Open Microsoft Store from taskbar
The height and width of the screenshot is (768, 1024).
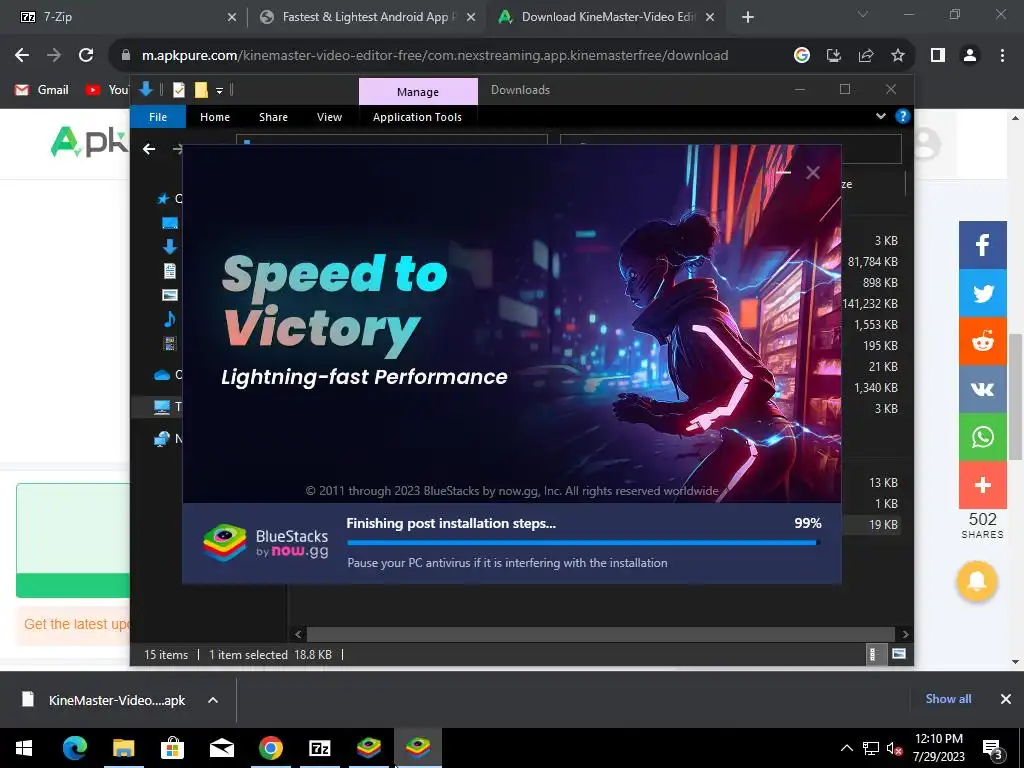click(172, 748)
